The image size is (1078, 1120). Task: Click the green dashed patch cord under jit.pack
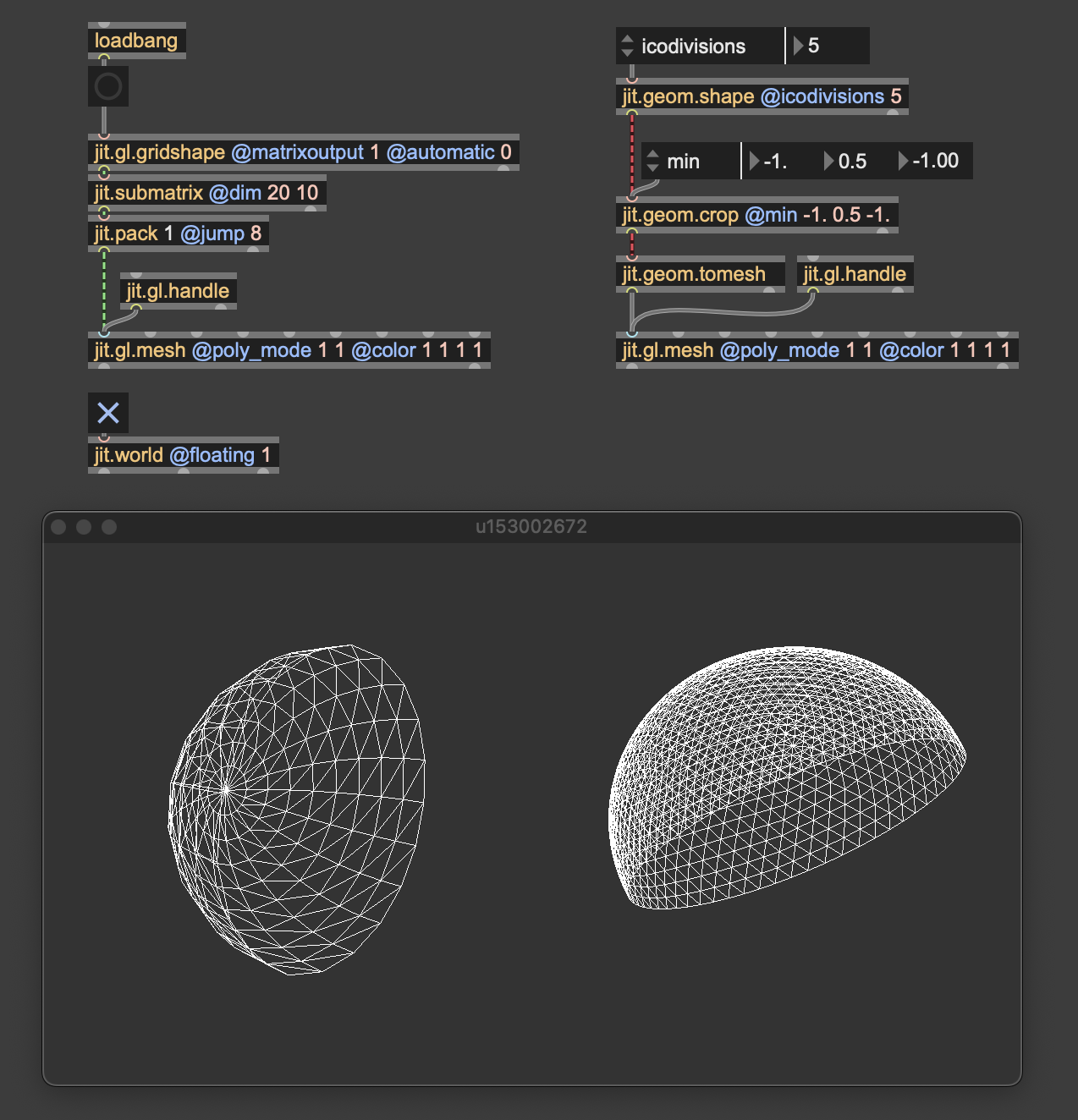point(104,292)
